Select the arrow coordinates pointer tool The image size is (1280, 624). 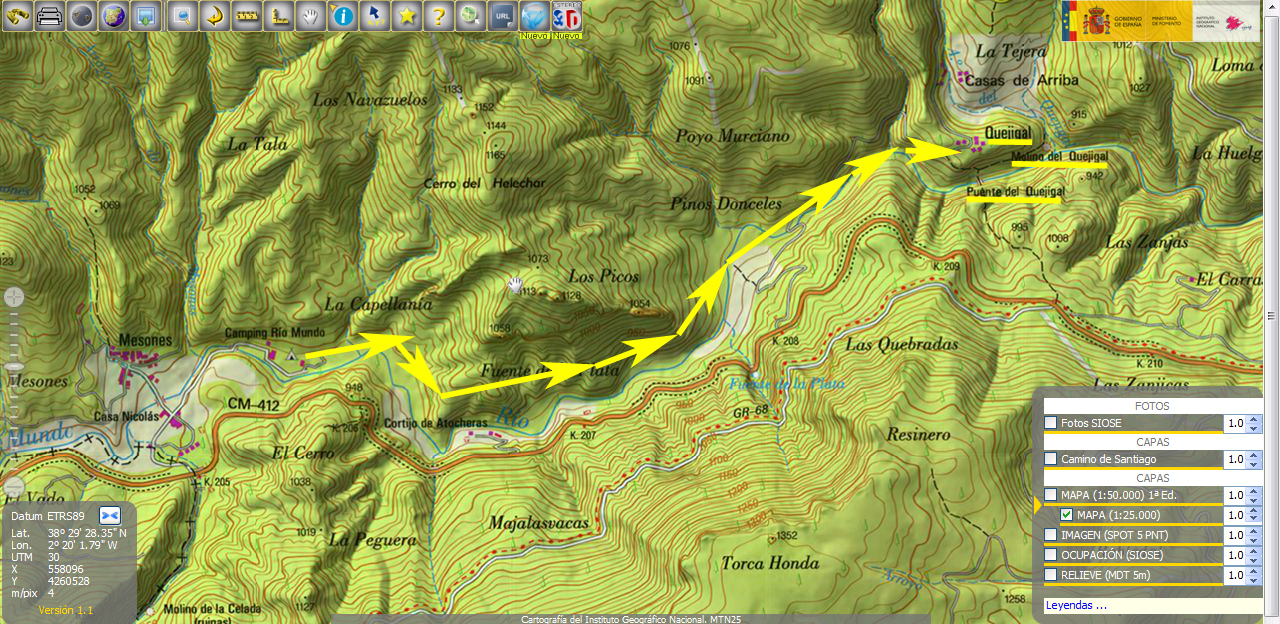coord(374,16)
